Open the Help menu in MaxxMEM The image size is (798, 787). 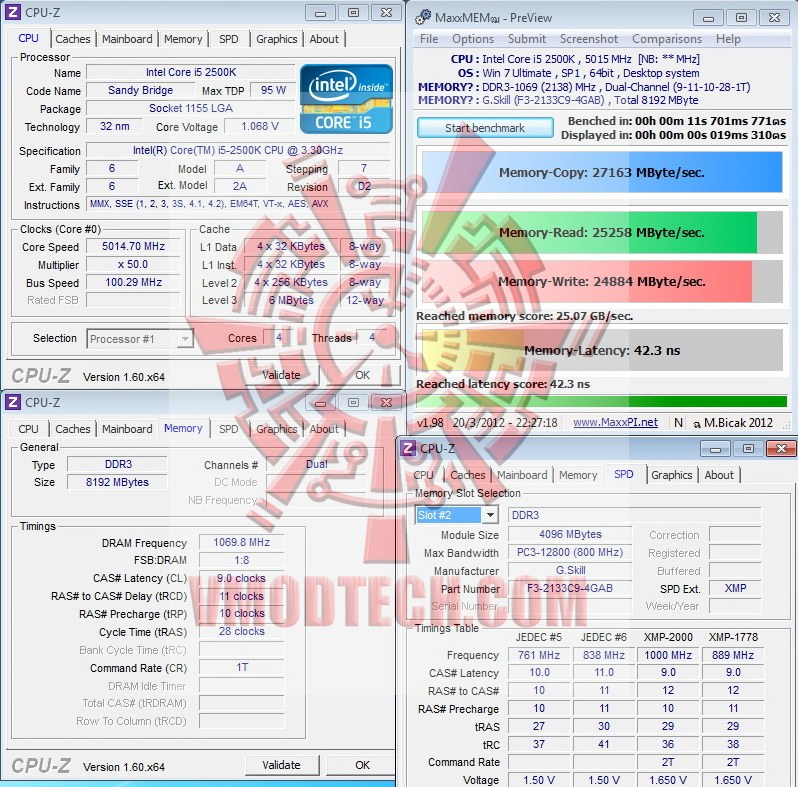coord(728,39)
